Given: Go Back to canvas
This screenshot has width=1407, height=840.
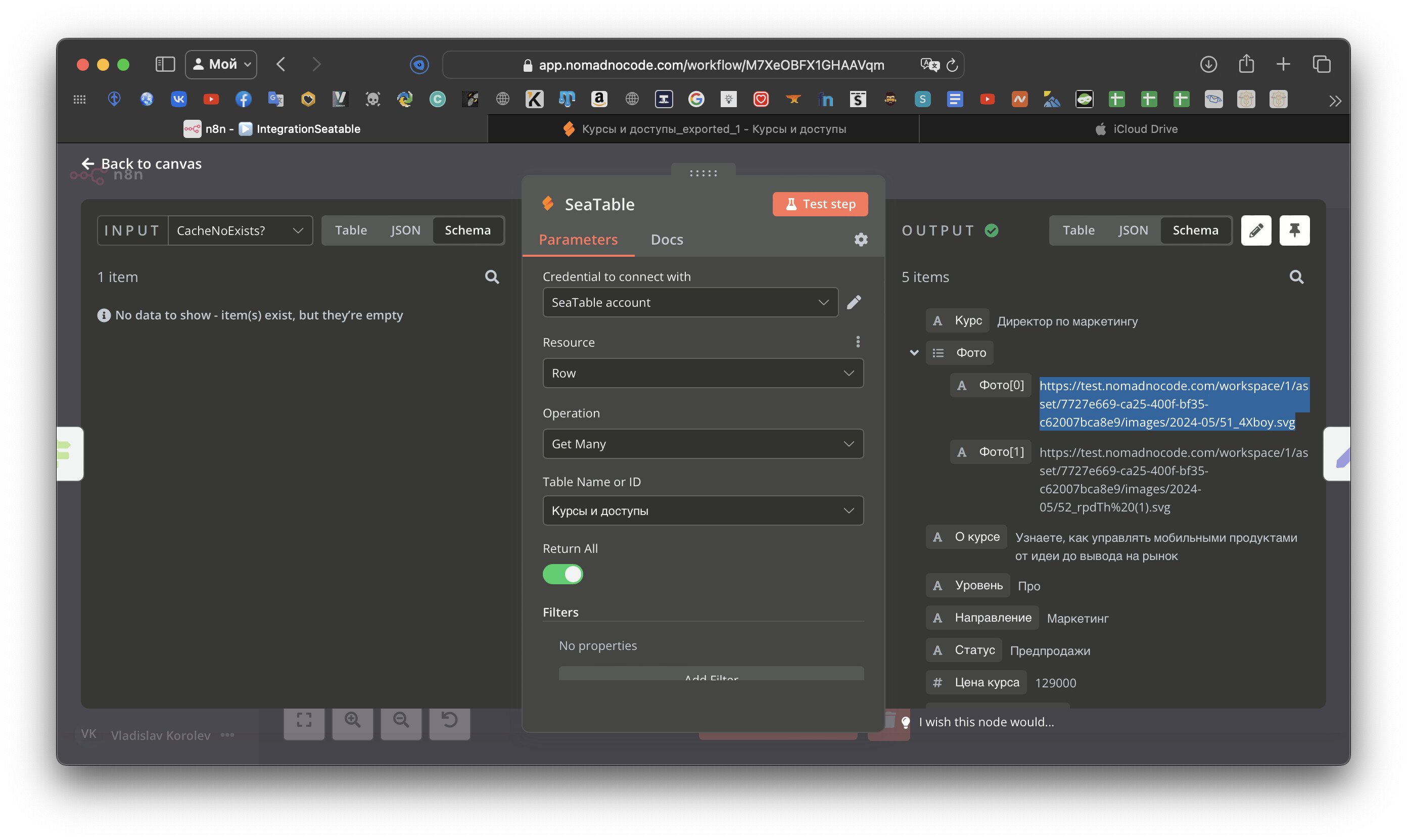Looking at the screenshot, I should [x=142, y=164].
